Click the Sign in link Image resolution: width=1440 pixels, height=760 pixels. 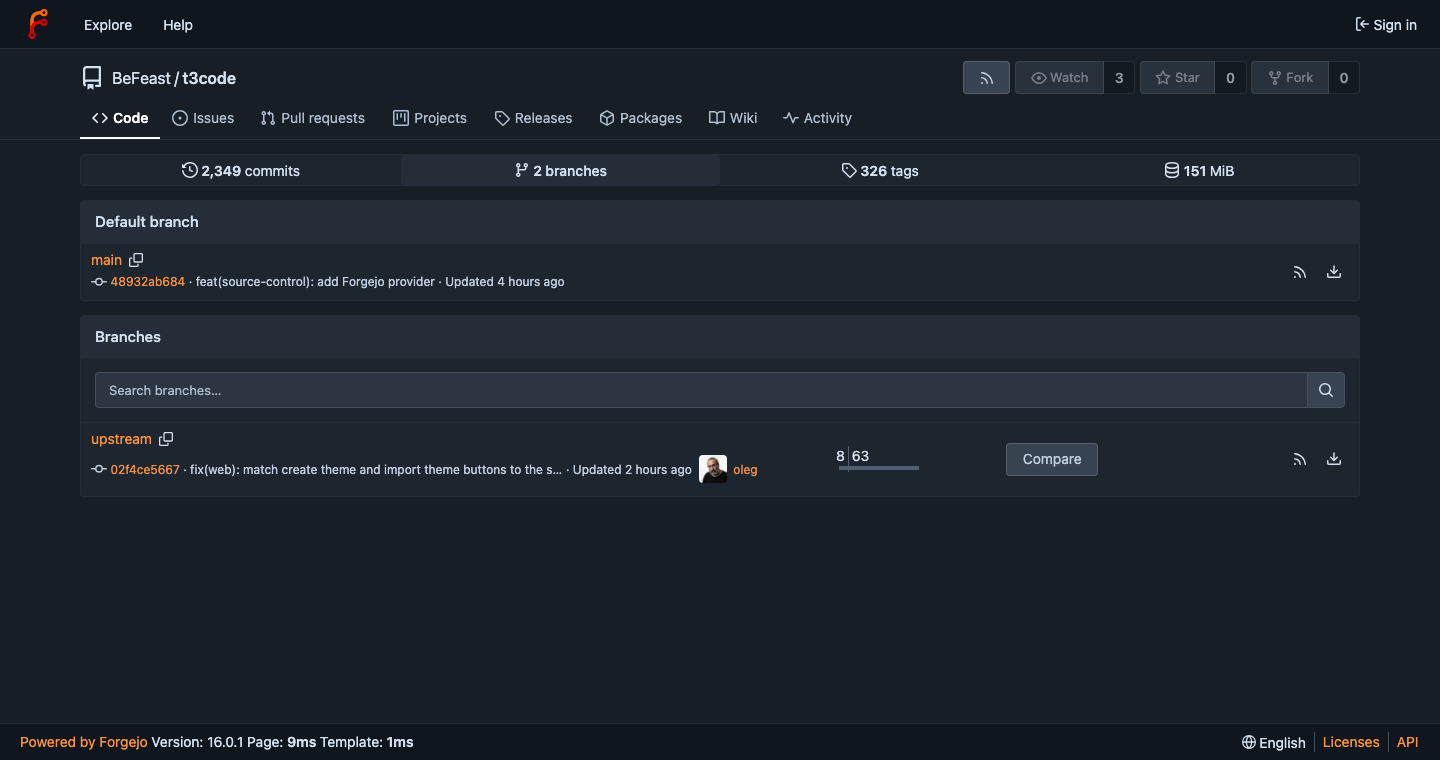coord(1386,25)
